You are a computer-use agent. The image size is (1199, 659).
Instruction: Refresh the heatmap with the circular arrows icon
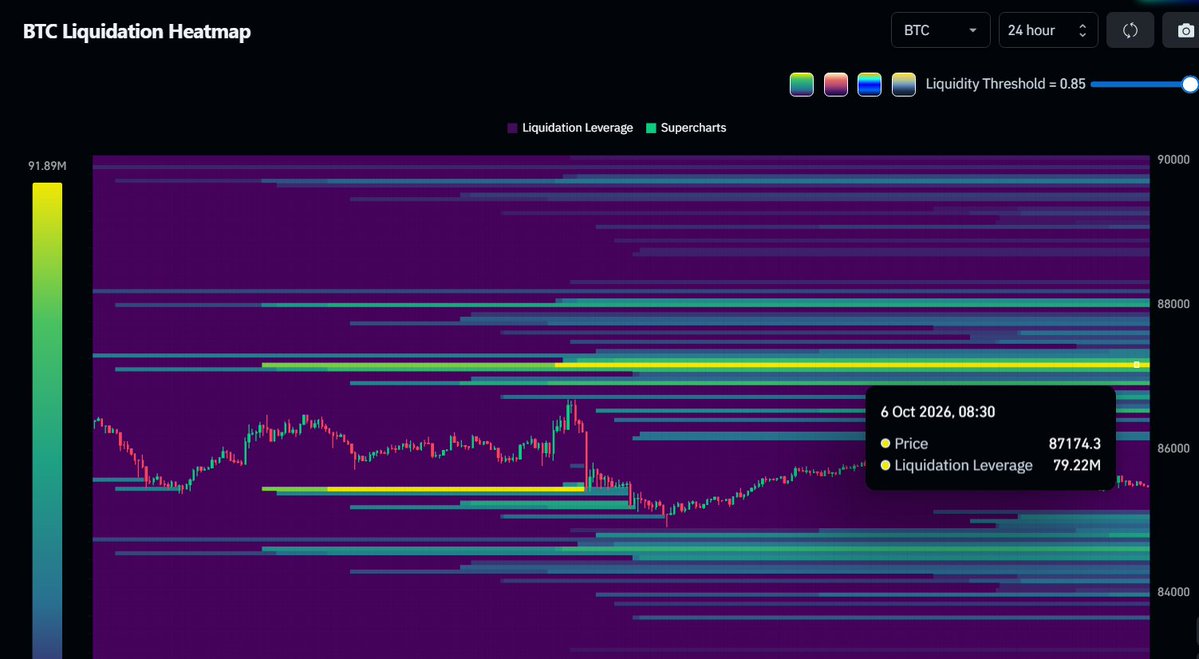pos(1129,31)
